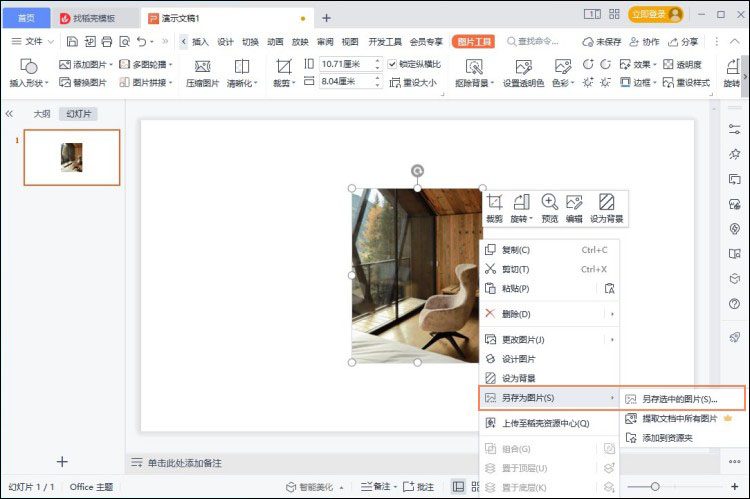Click the 插入形状 insert shape icon
Viewport: 750px width, 499px height.
28,66
